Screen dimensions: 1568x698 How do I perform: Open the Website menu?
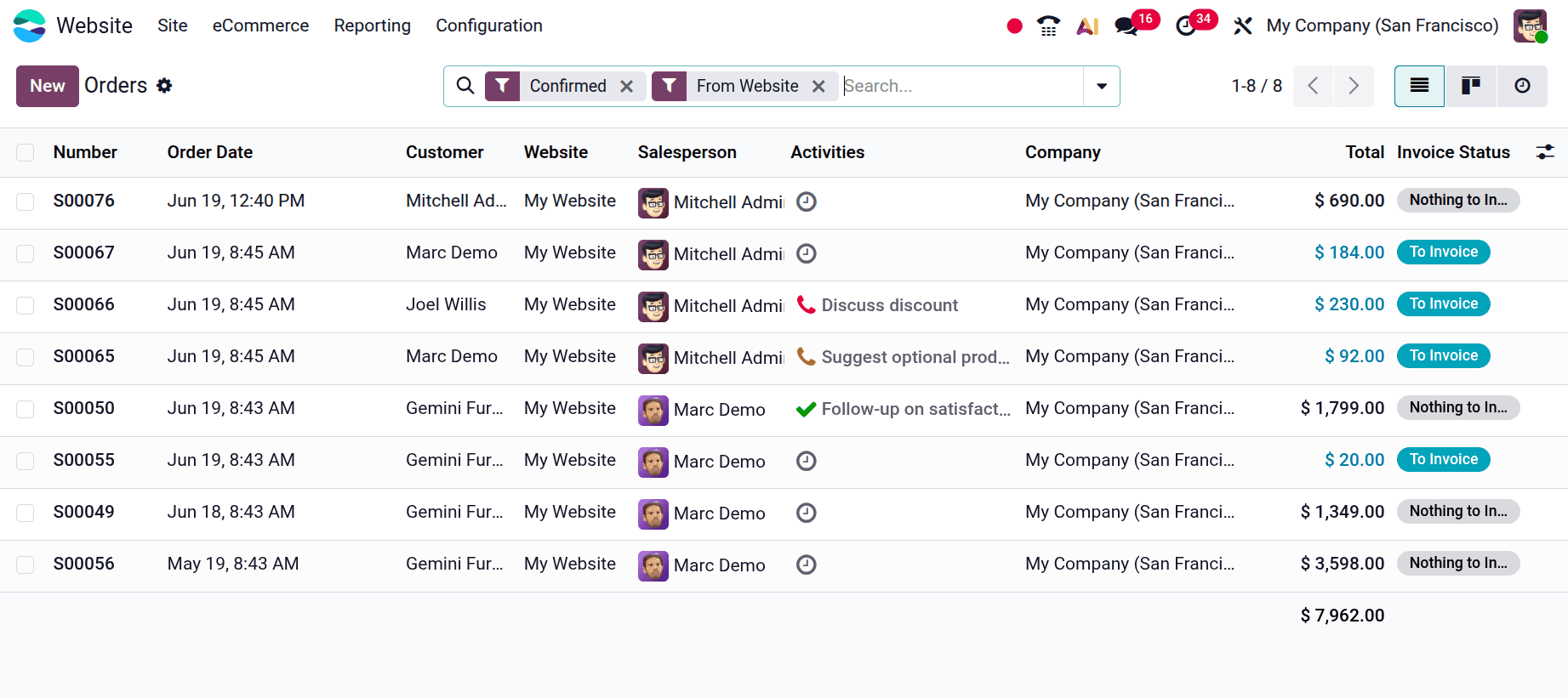point(94,26)
